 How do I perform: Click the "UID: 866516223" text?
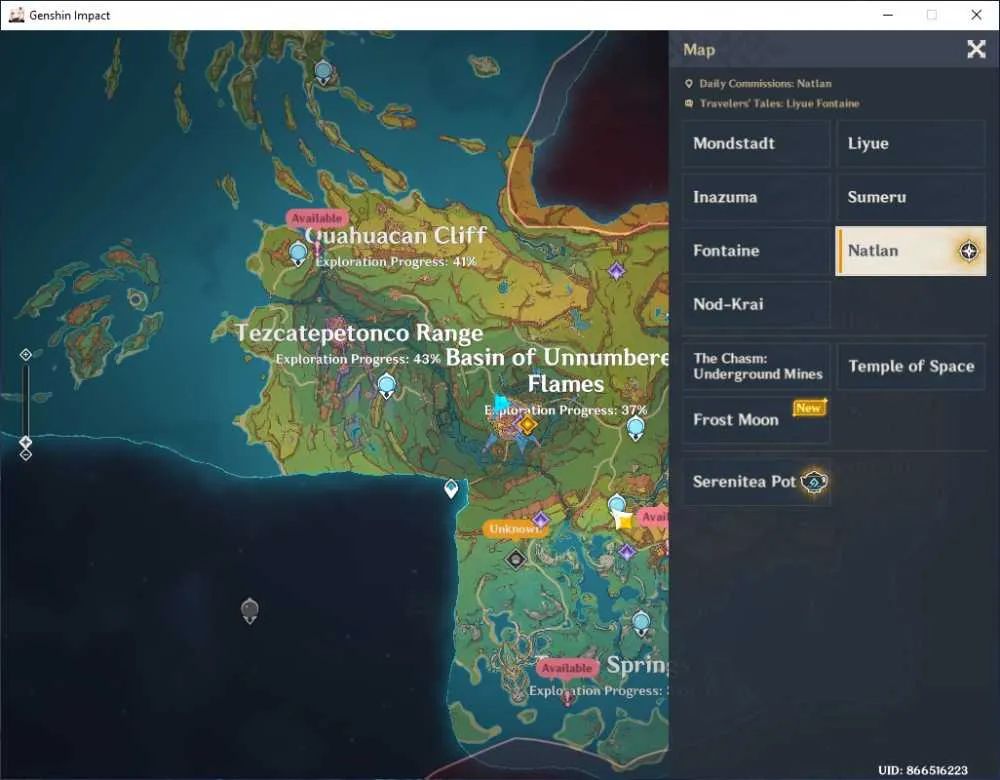(x=922, y=770)
